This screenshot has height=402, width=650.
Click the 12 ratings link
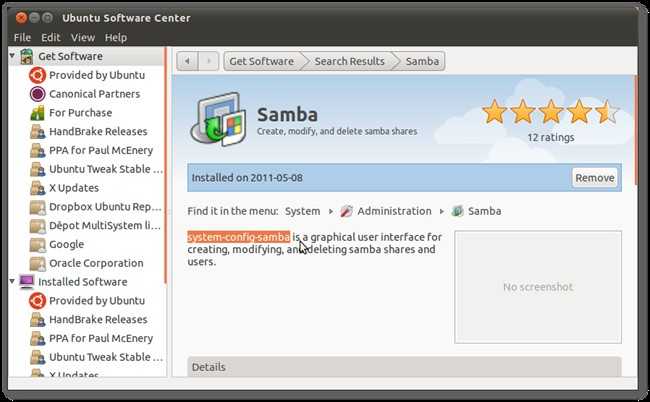pos(551,138)
